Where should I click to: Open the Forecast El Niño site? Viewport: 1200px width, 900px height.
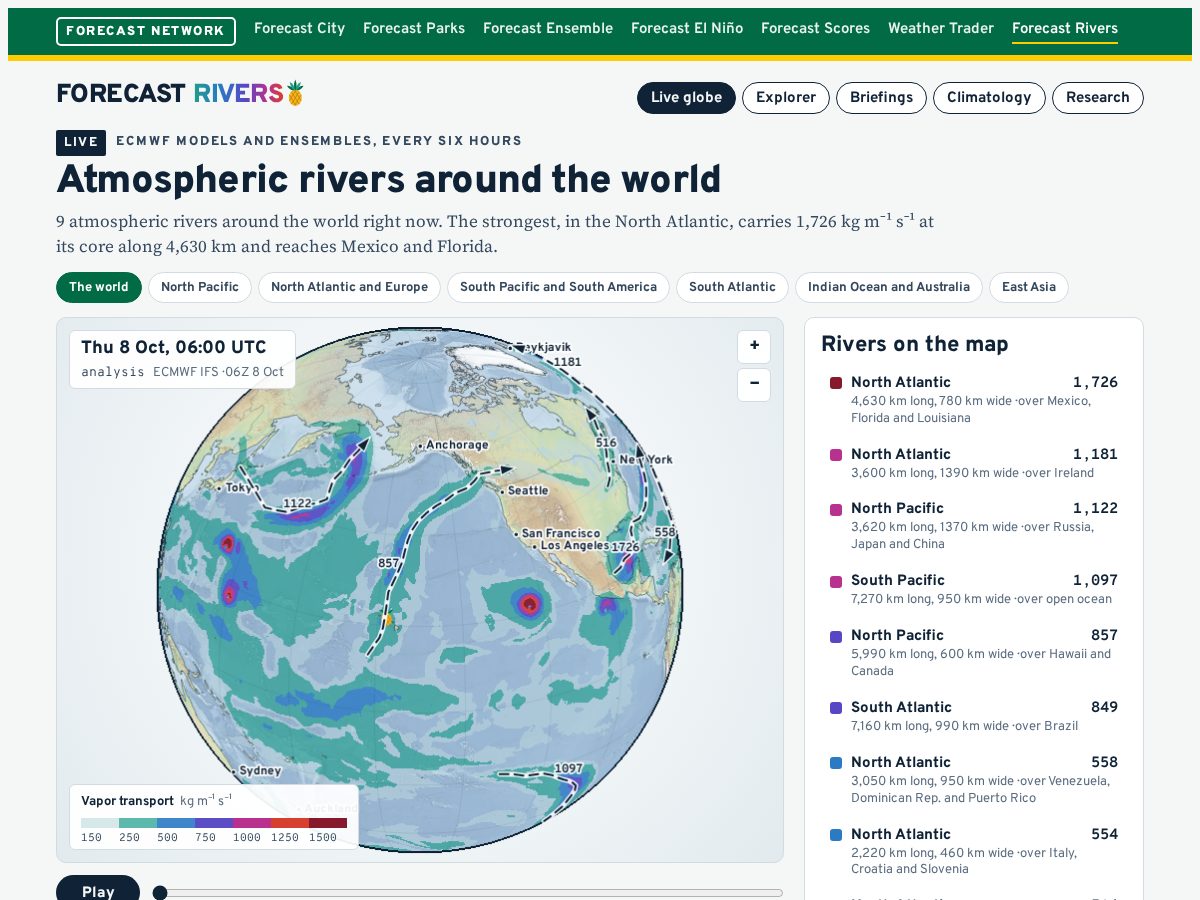point(687,29)
